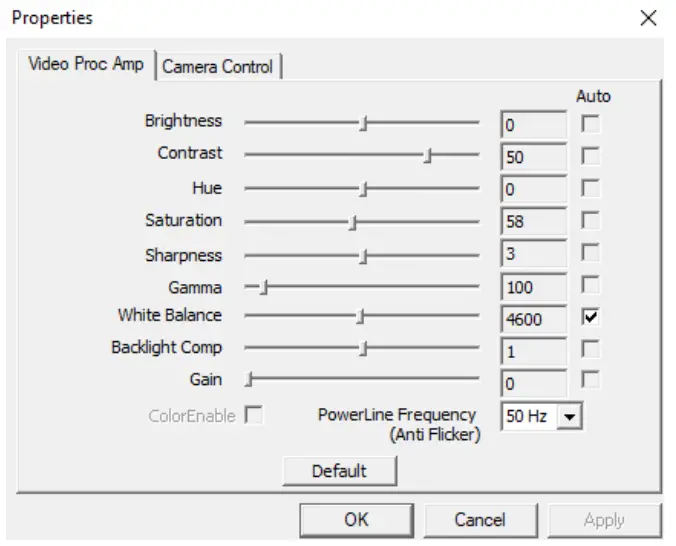Click the Gain slider thumb

[250, 380]
